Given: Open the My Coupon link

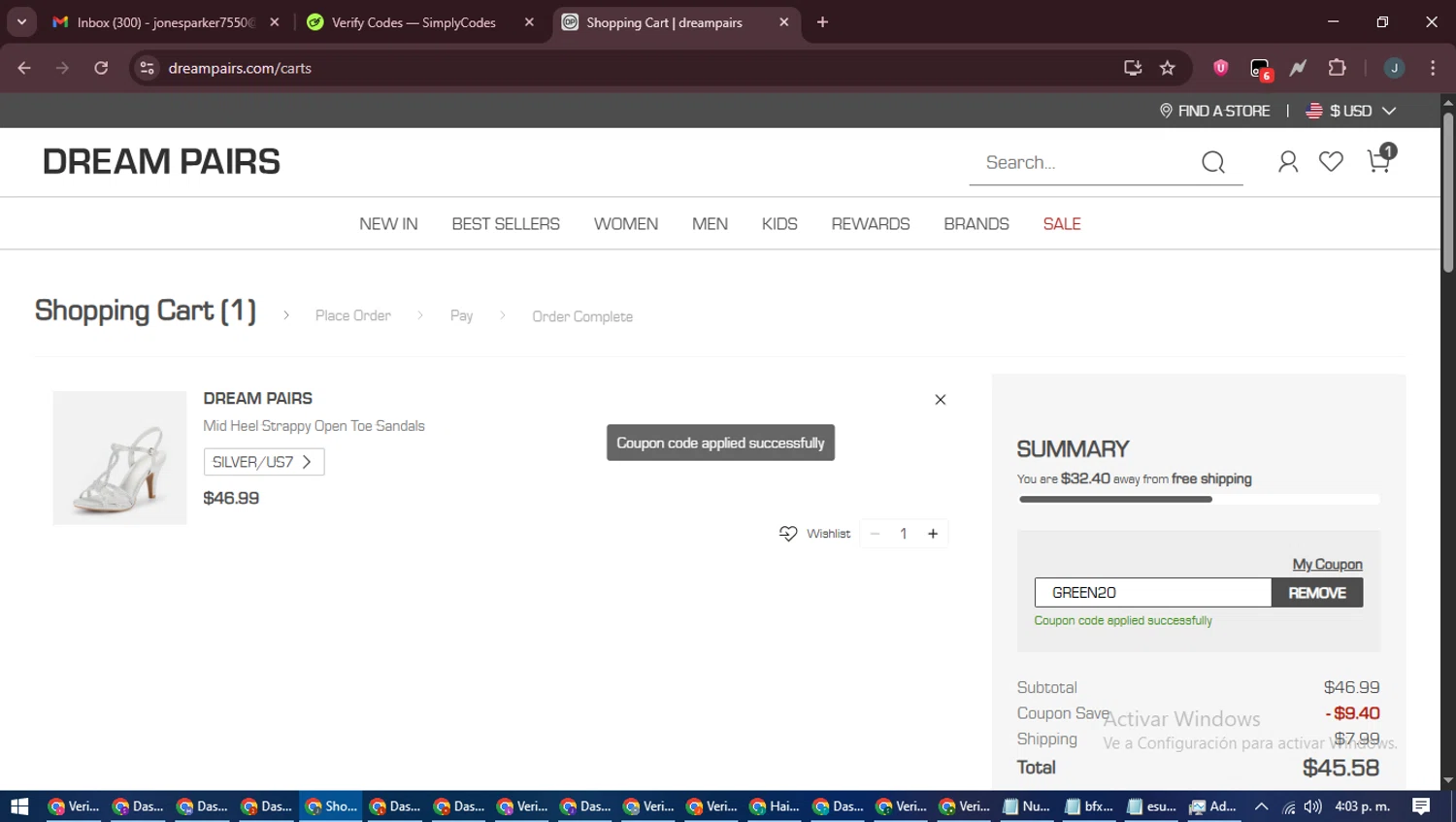Looking at the screenshot, I should click(x=1327, y=564).
